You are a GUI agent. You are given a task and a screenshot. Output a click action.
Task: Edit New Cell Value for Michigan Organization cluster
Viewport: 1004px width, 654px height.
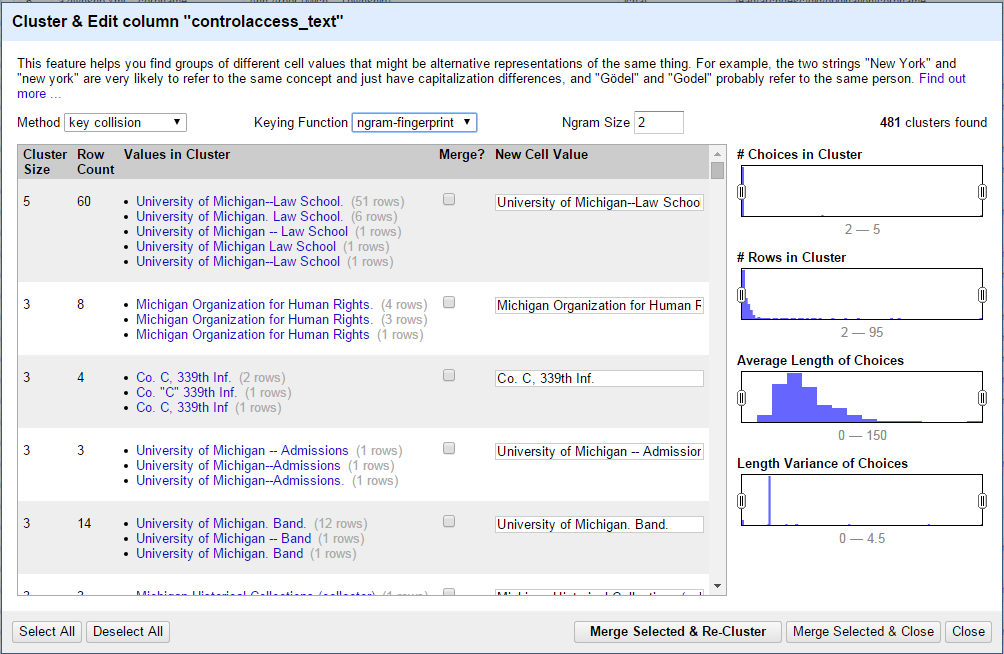tap(599, 306)
